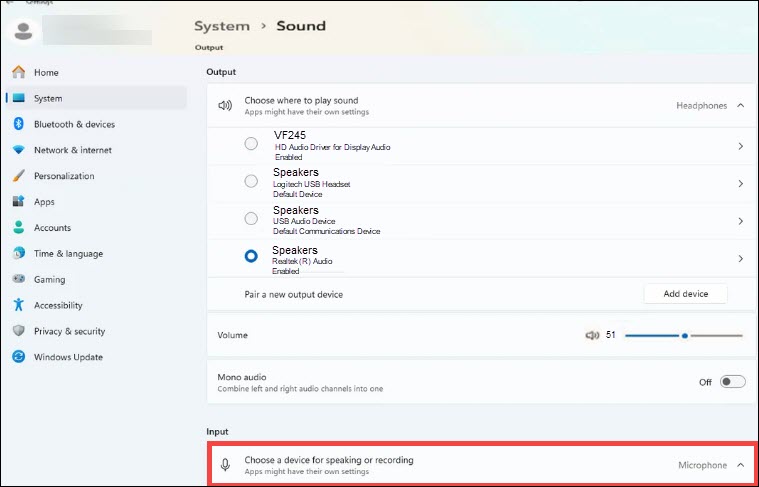Open Realtek(R) Audio properties chevron
Image resolution: width=759 pixels, height=487 pixels.
(x=741, y=259)
